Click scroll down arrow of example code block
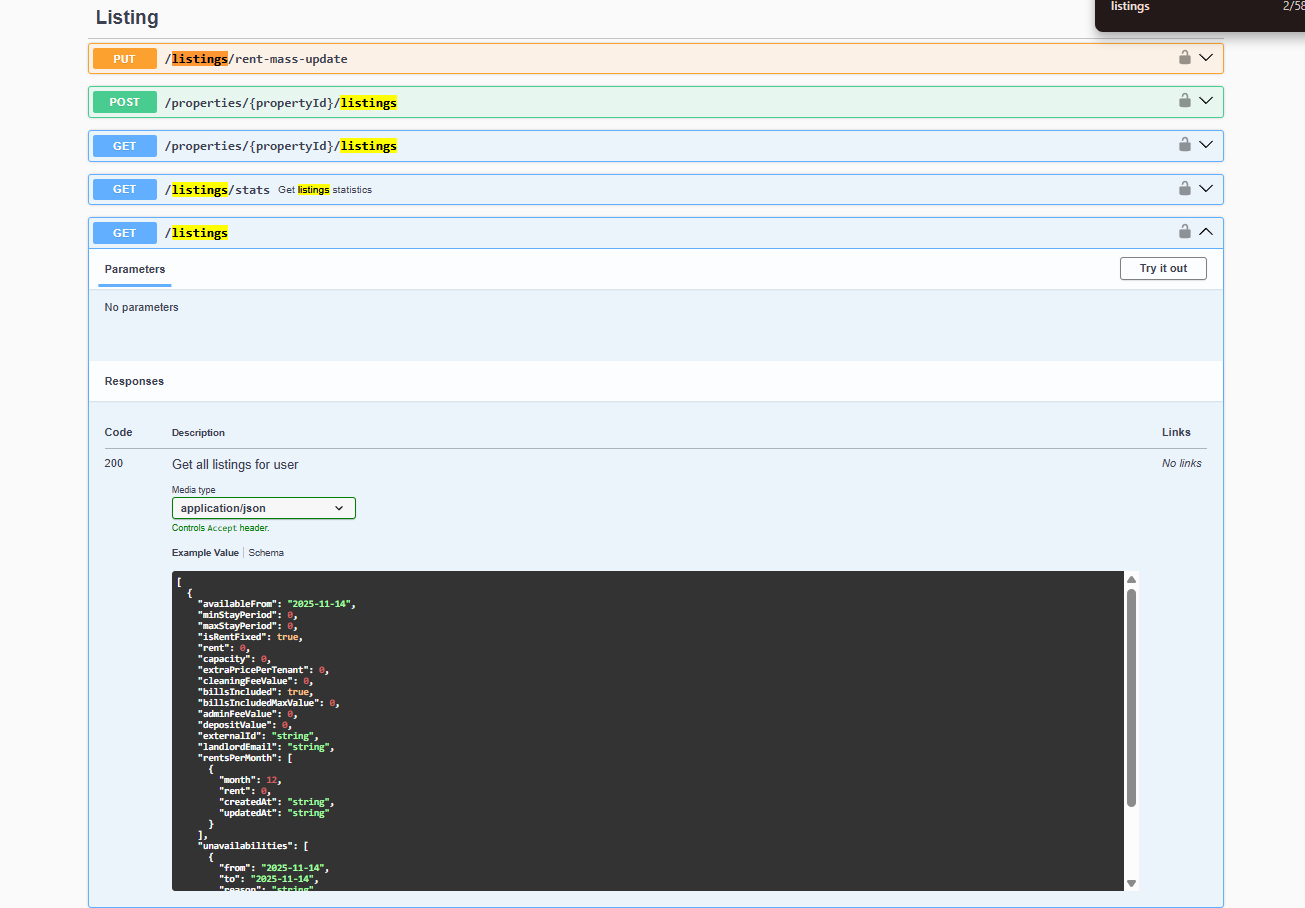 [1131, 883]
